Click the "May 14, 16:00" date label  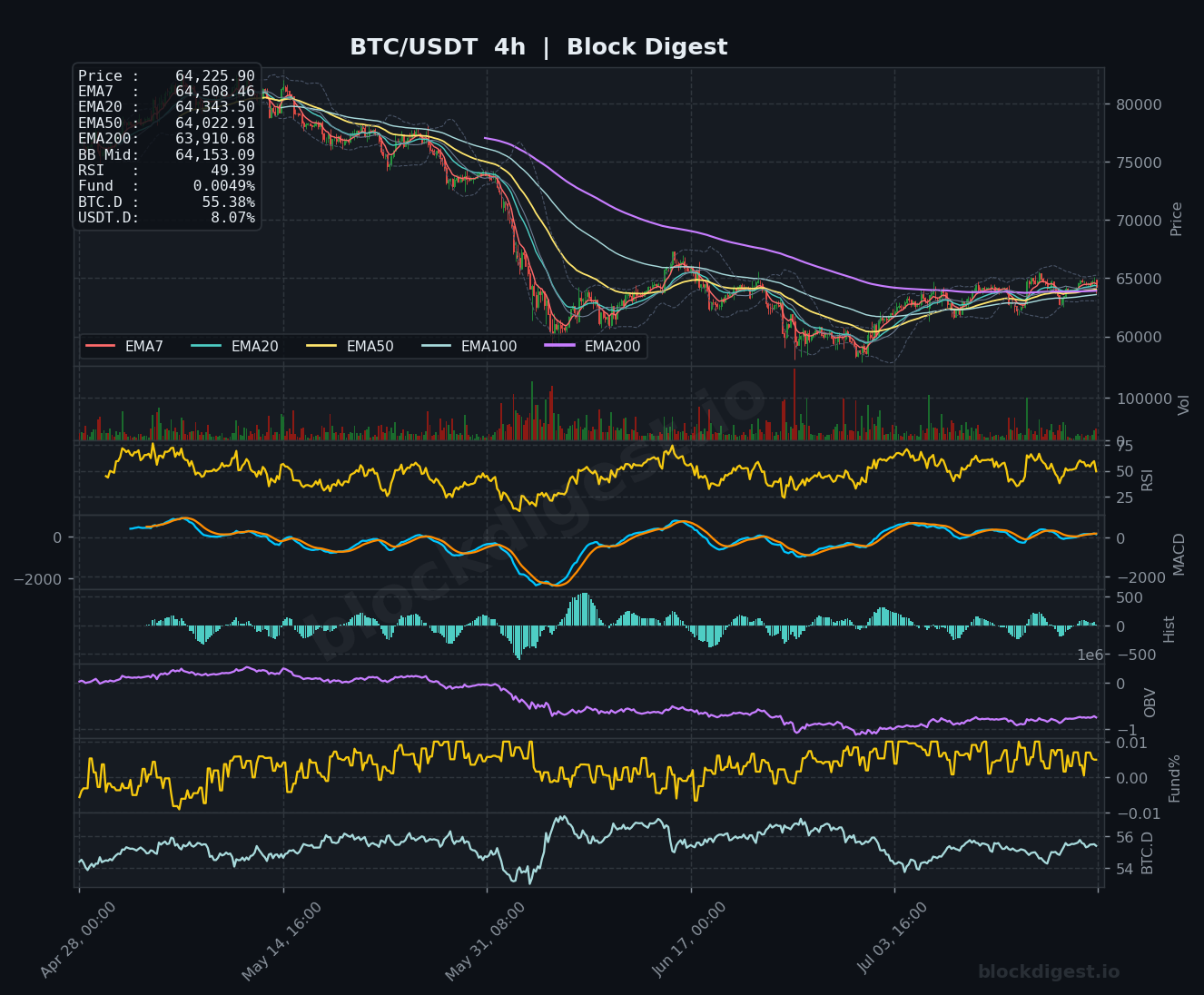281,941
